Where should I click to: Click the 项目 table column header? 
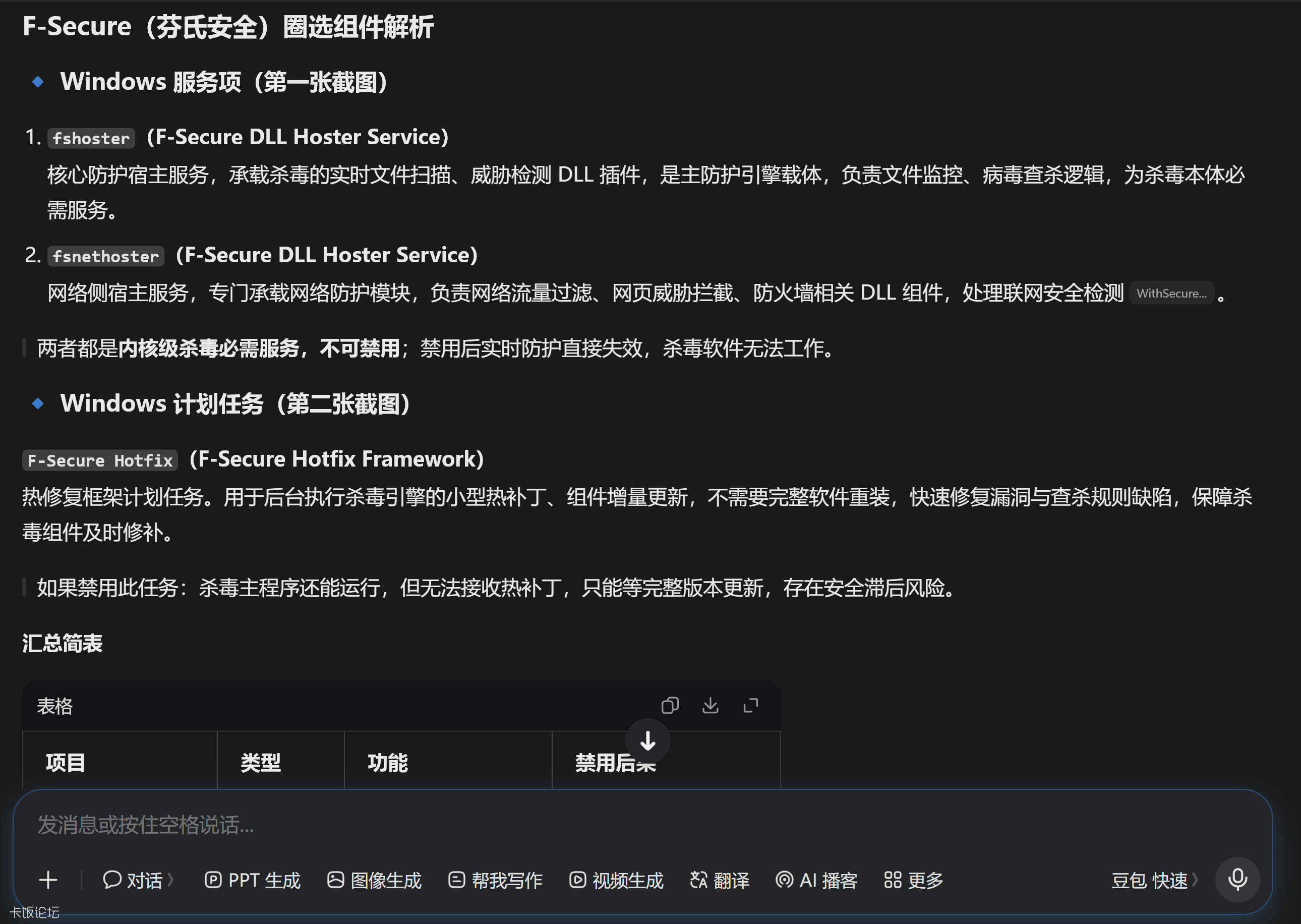[x=120, y=763]
